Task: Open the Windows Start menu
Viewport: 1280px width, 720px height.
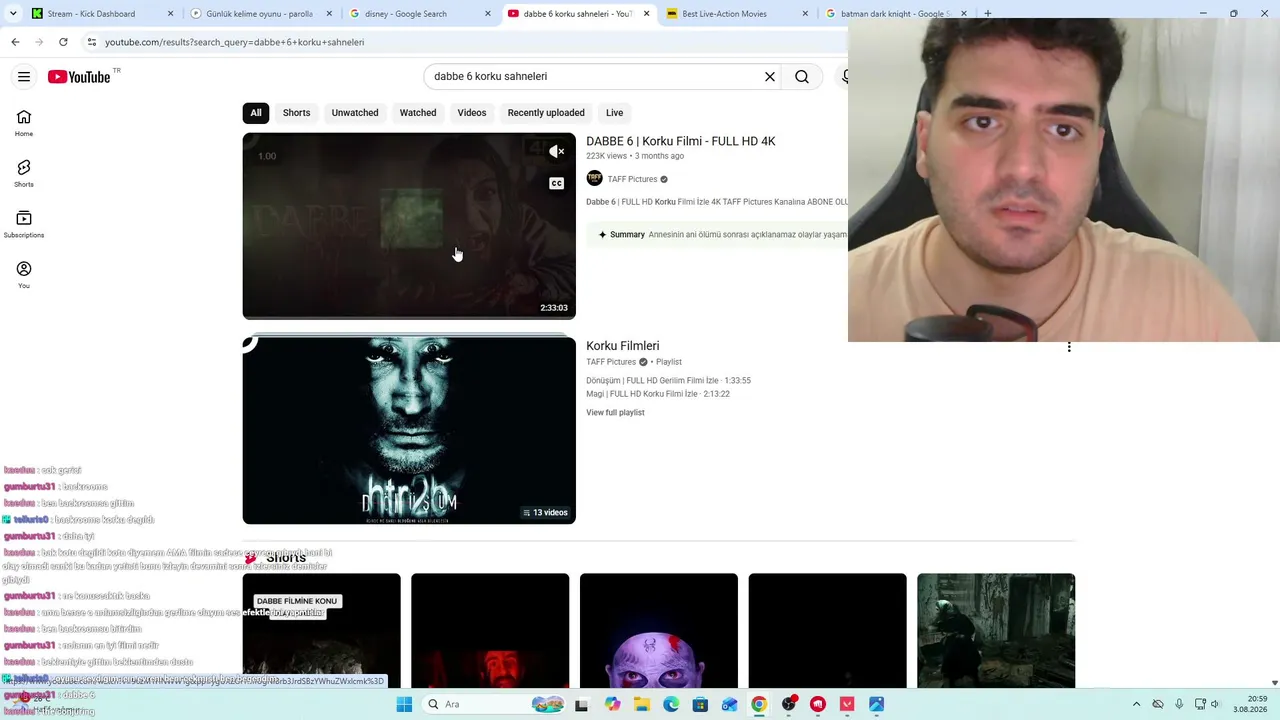Action: click(404, 704)
